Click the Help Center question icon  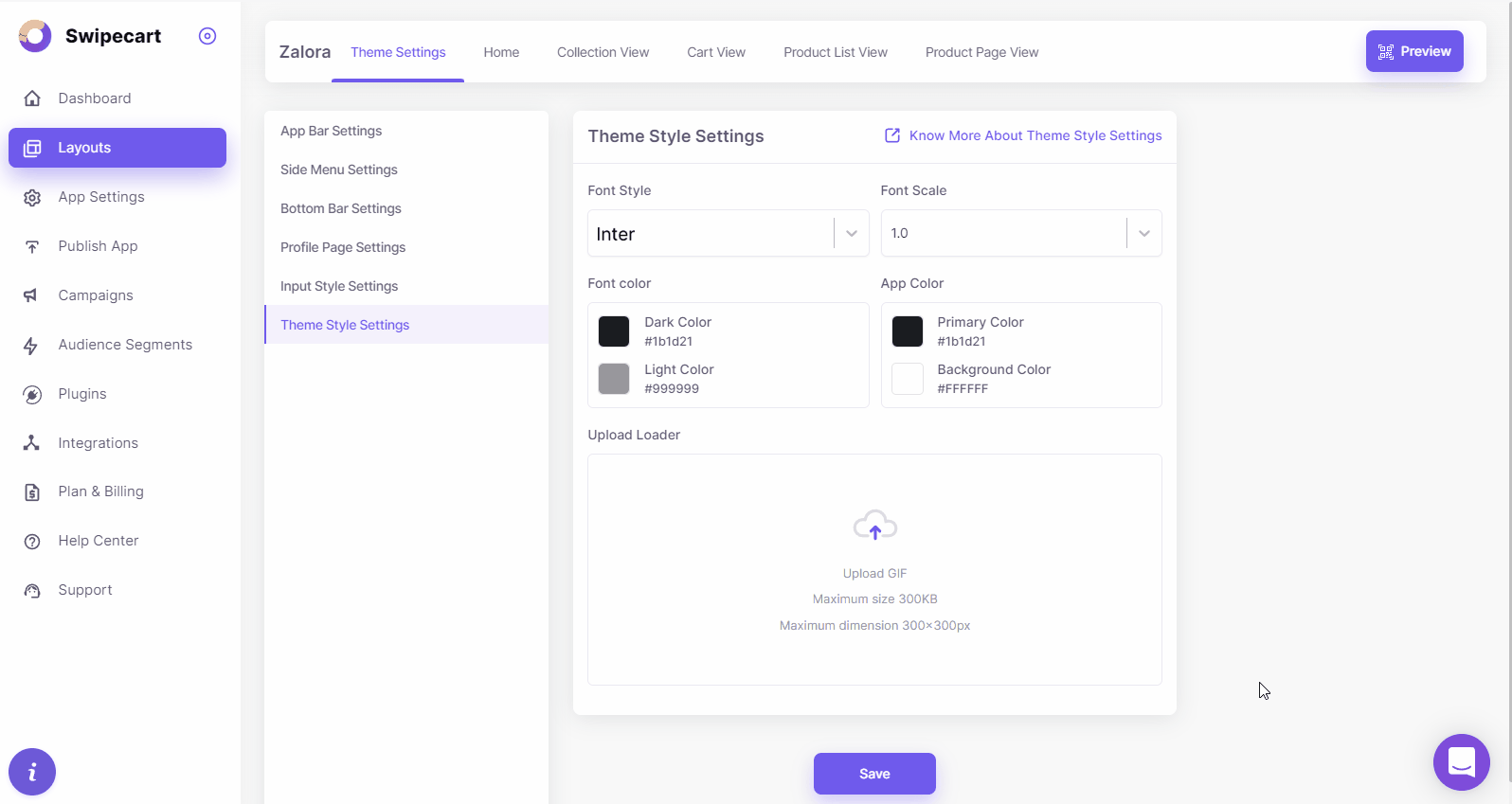[x=32, y=542]
